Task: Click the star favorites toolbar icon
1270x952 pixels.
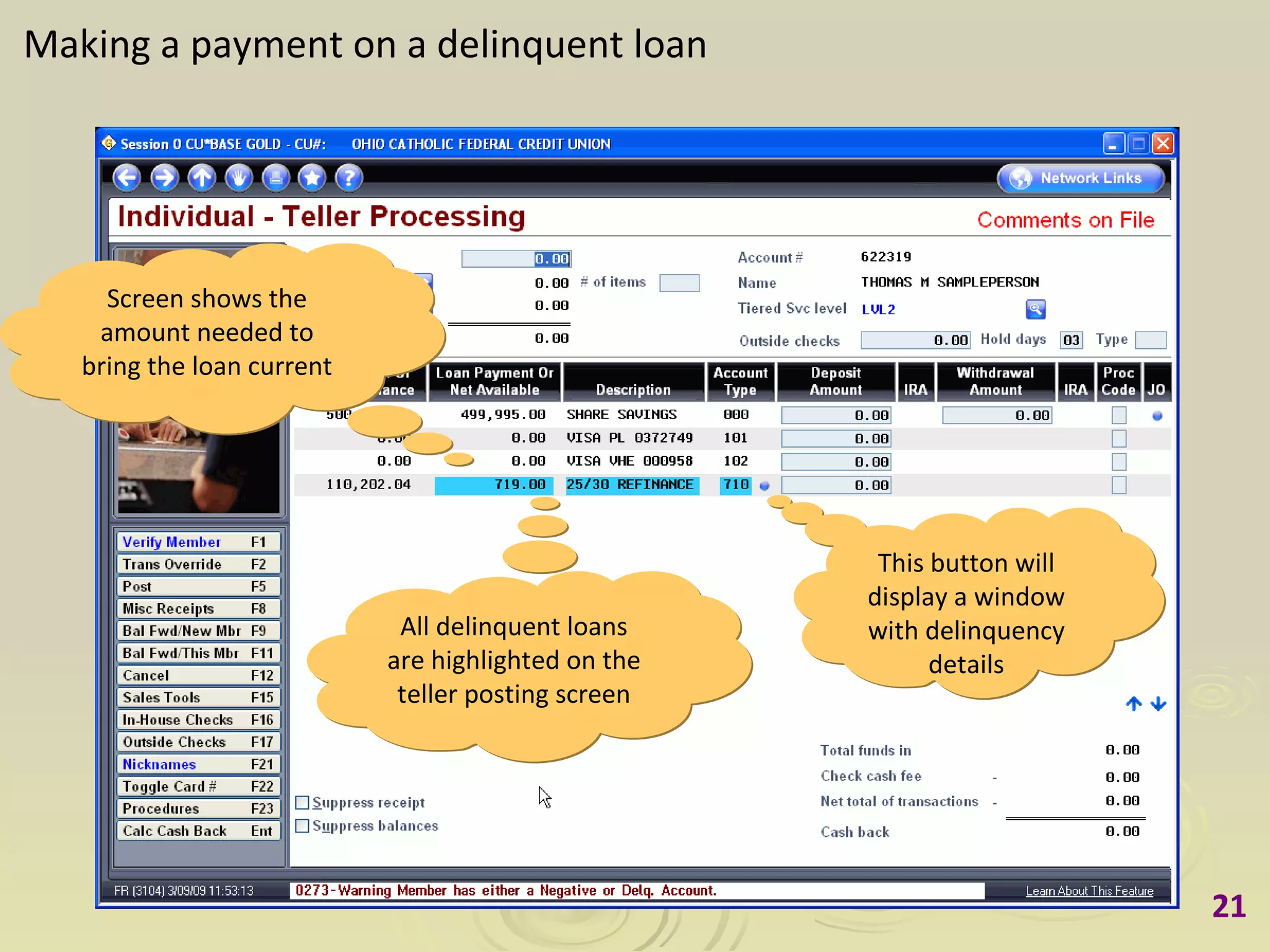Action: [x=312, y=178]
